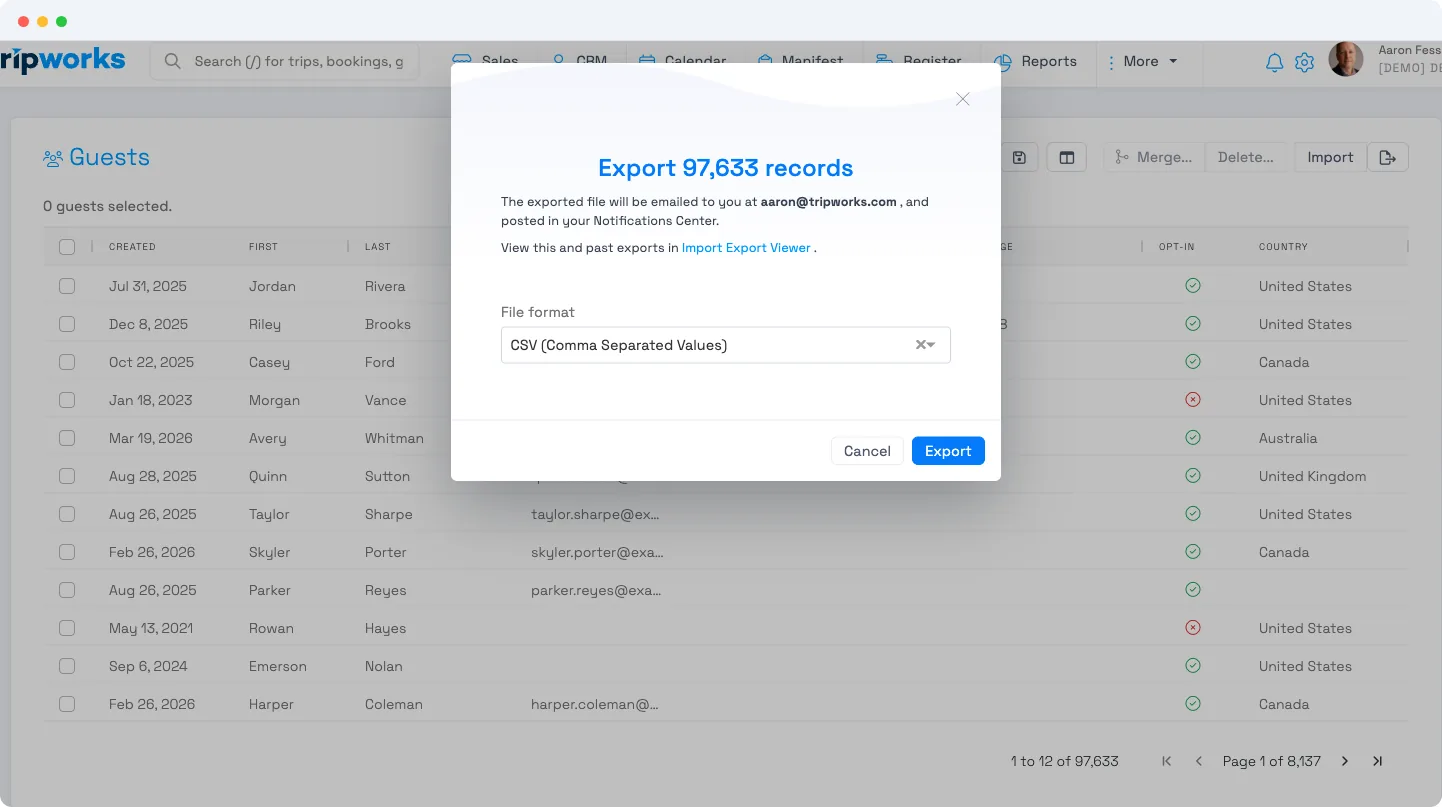Select the Harper Coleman row checkbox

67,704
